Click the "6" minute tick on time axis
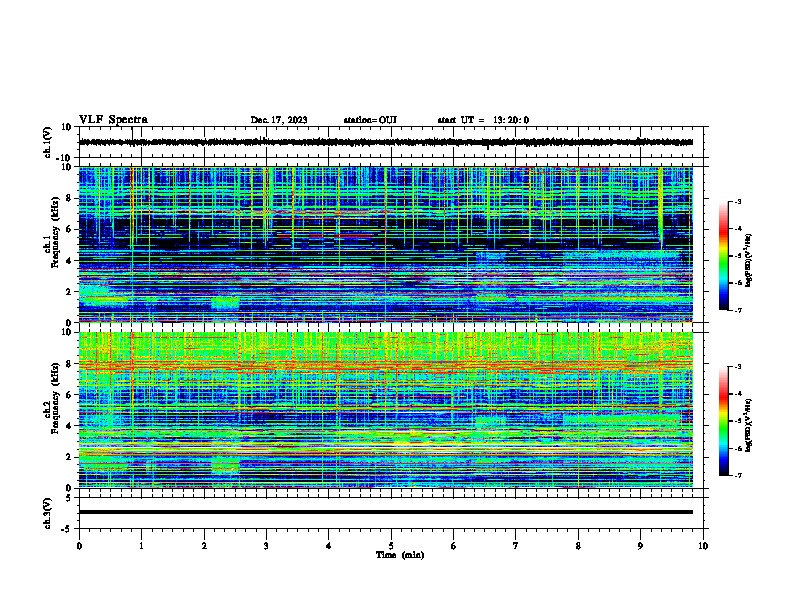Image resolution: width=792 pixels, height=612 pixels. pyautogui.click(x=454, y=546)
